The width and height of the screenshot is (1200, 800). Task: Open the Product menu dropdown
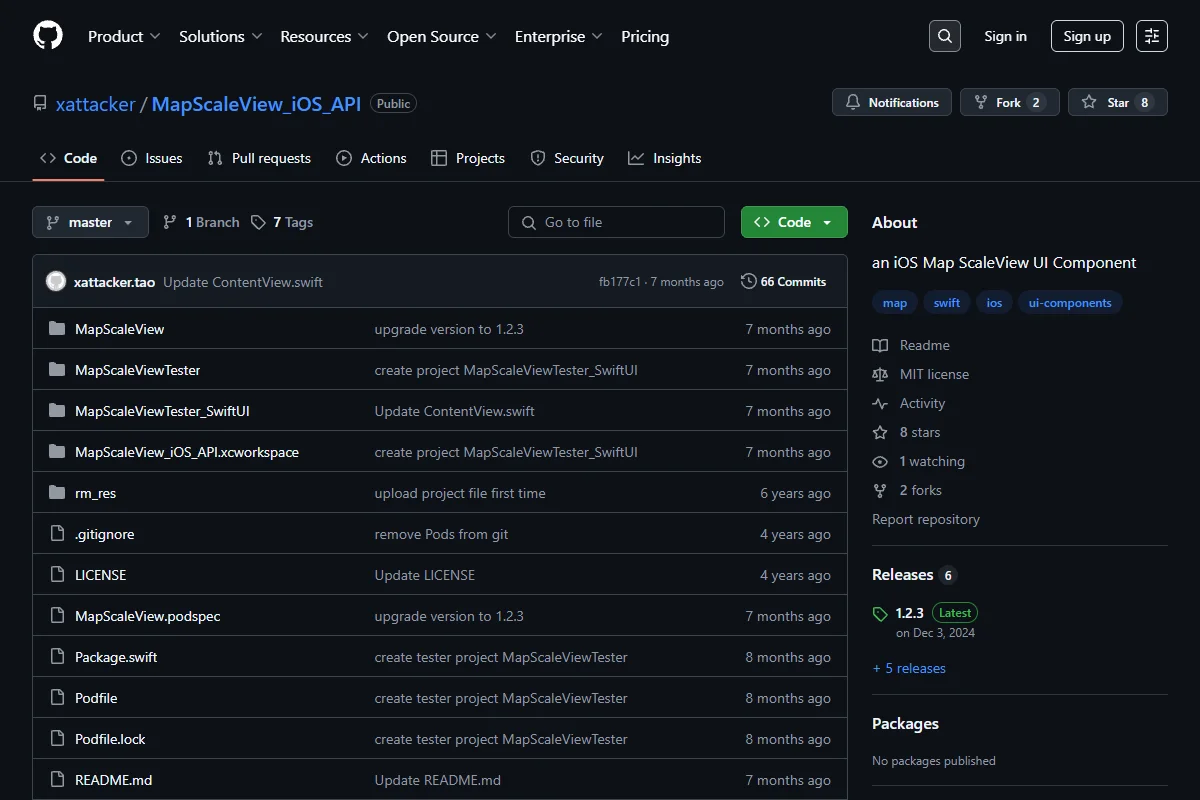[x=124, y=36]
